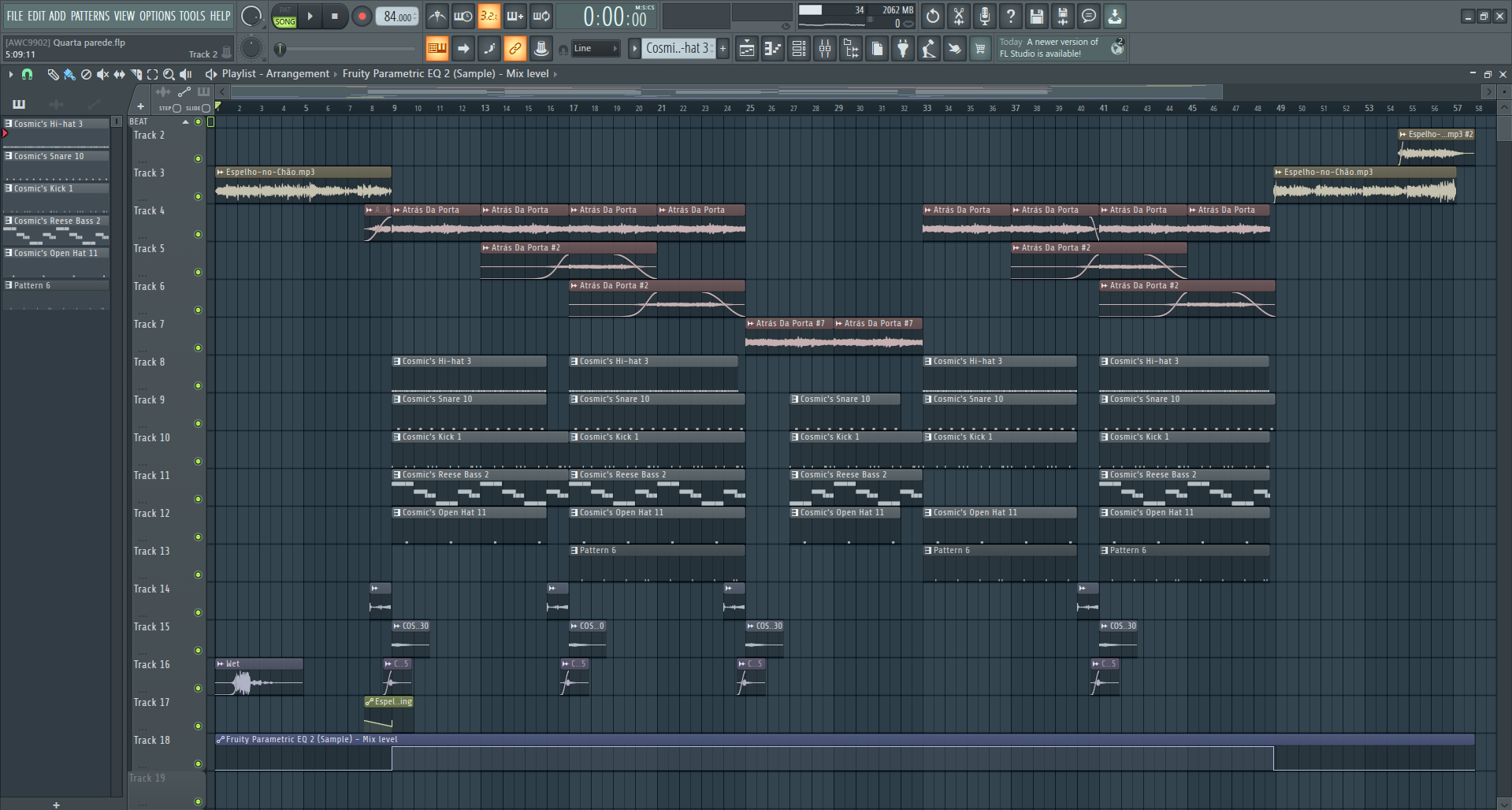Select the playlist Paint brush tool

coord(69,74)
